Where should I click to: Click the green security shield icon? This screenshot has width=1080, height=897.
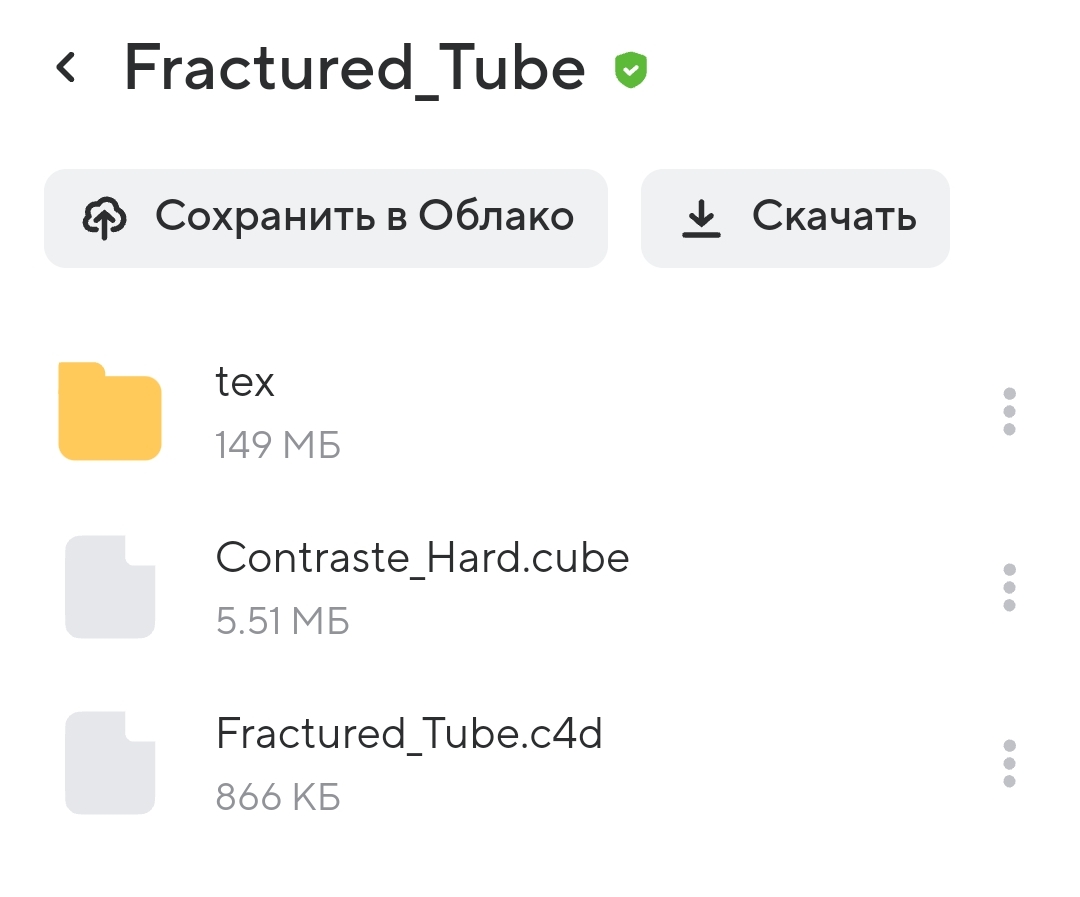(x=630, y=70)
